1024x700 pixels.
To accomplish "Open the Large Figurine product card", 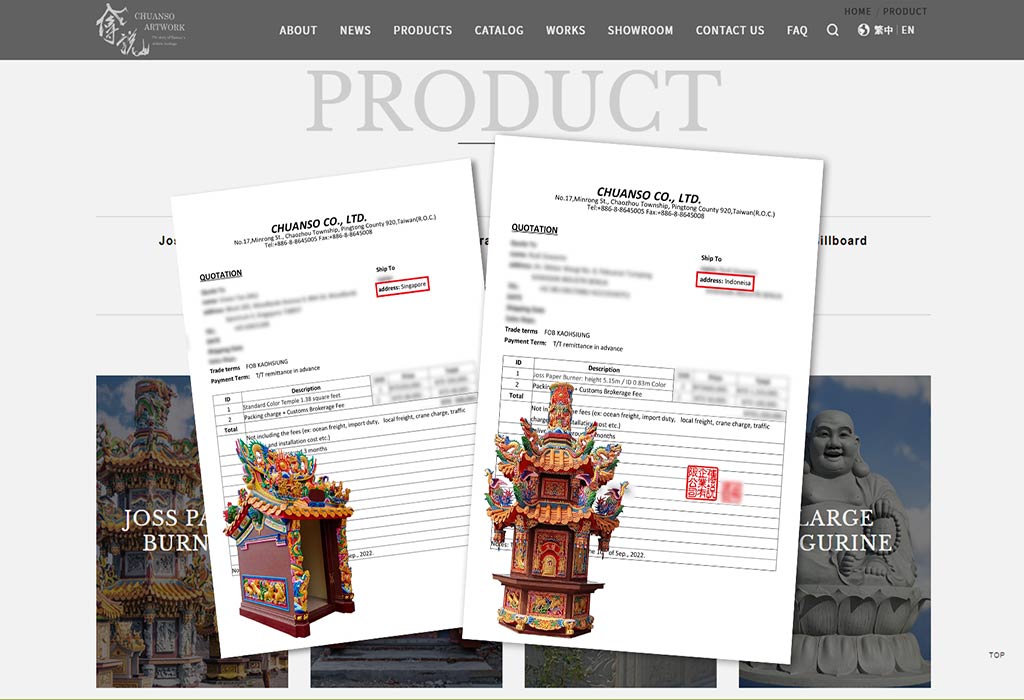I will [x=864, y=530].
